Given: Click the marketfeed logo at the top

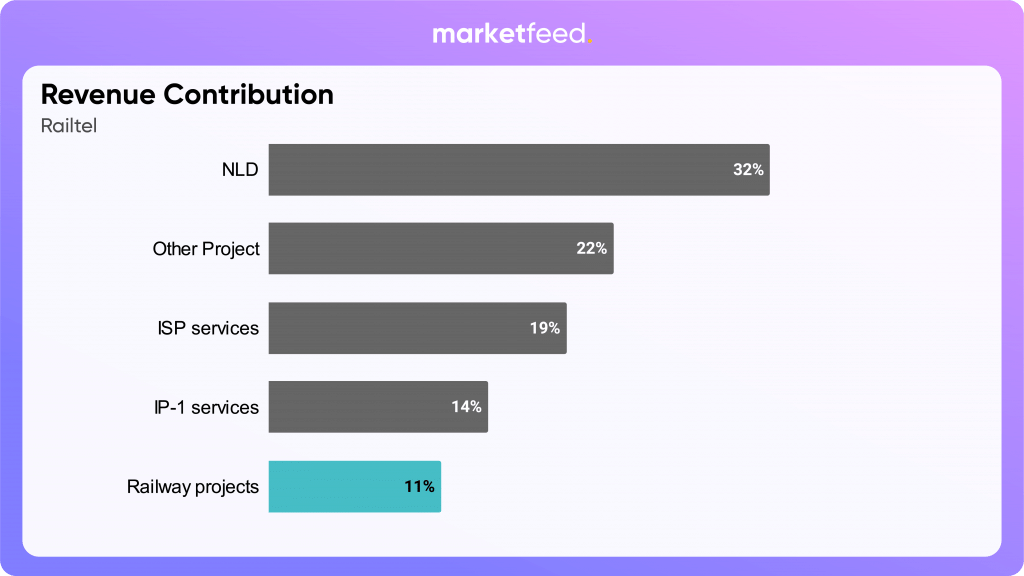Looking at the screenshot, I should (x=510, y=34).
